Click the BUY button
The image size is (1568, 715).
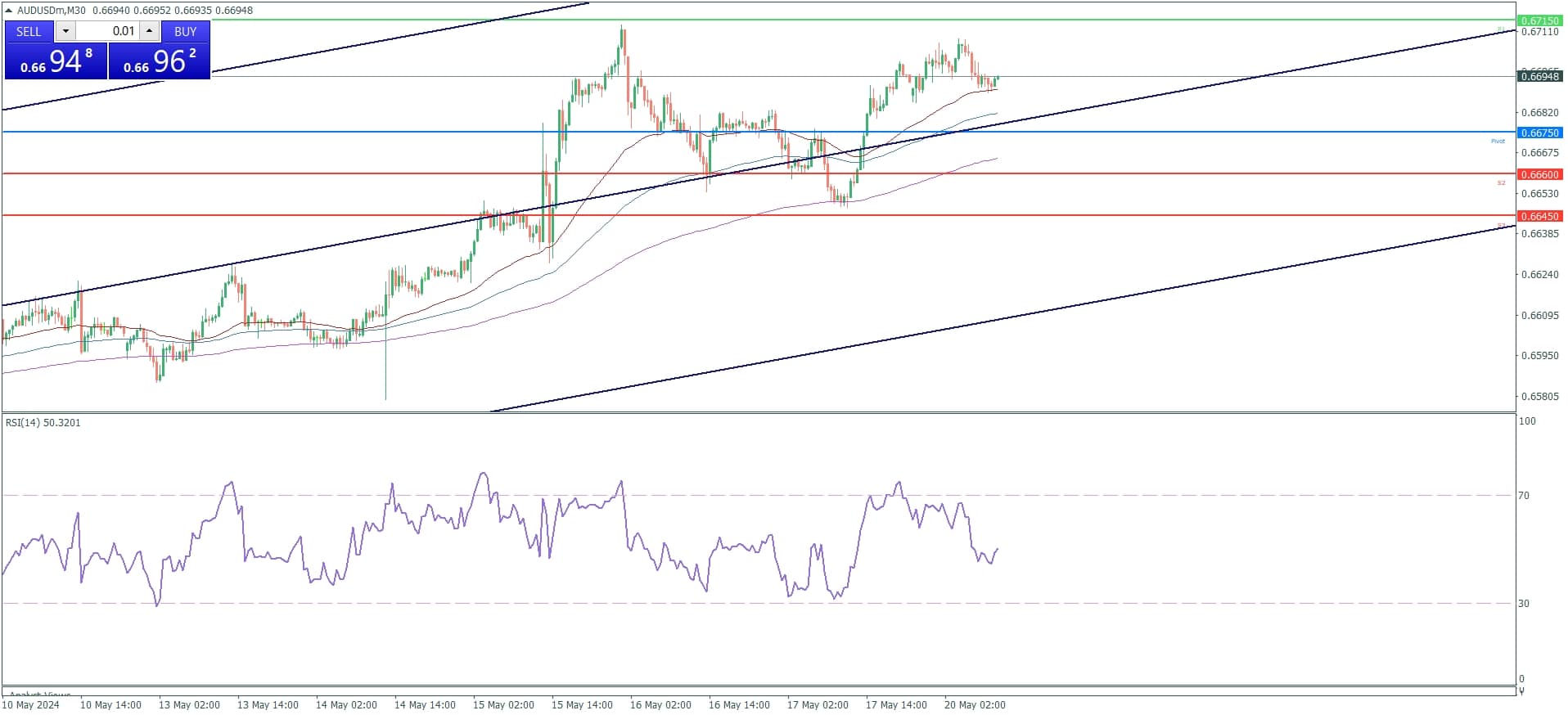click(x=186, y=31)
